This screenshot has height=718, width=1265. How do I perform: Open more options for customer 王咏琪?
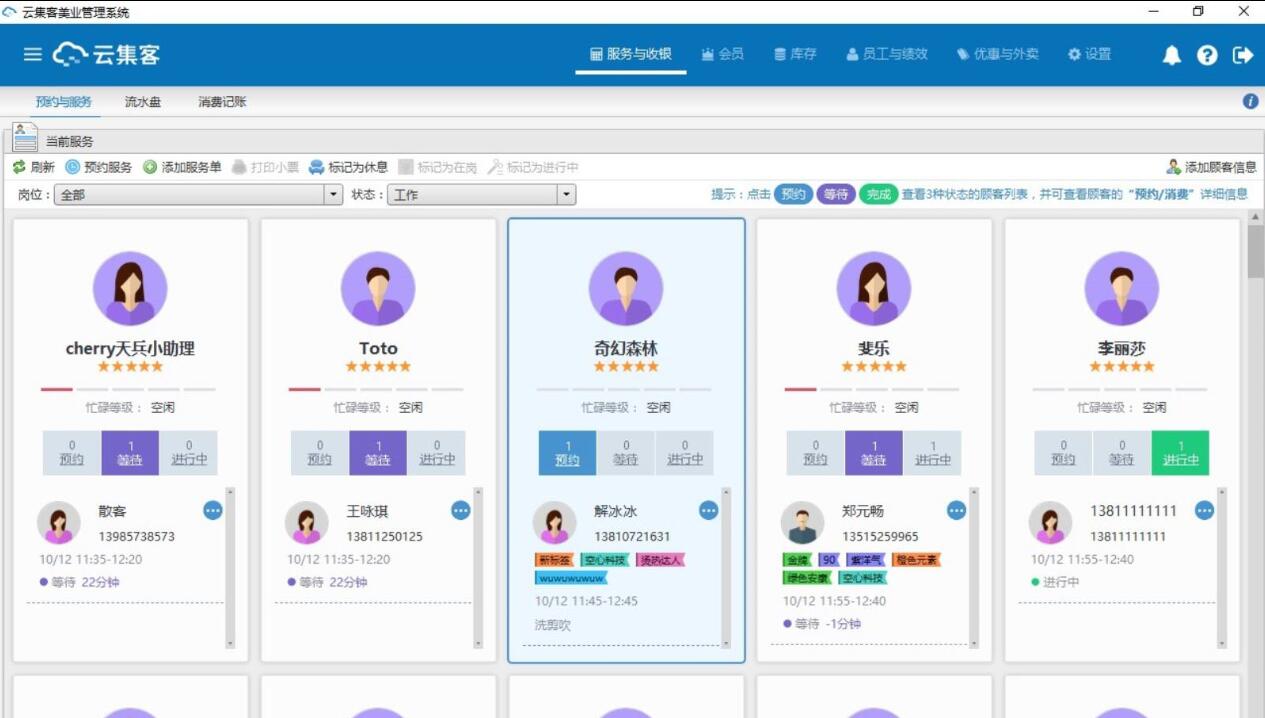click(461, 510)
